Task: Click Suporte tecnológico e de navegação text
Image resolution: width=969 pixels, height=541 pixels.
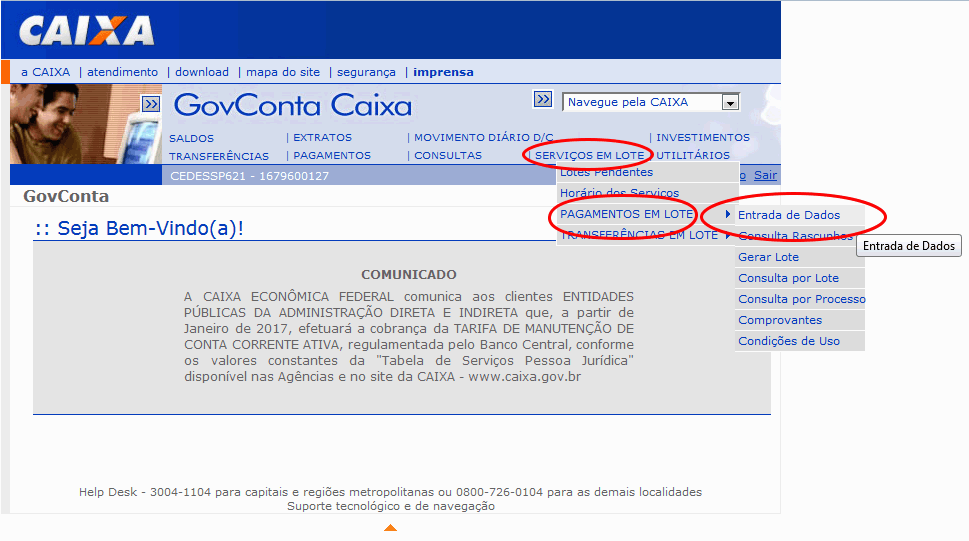Action: (391, 506)
